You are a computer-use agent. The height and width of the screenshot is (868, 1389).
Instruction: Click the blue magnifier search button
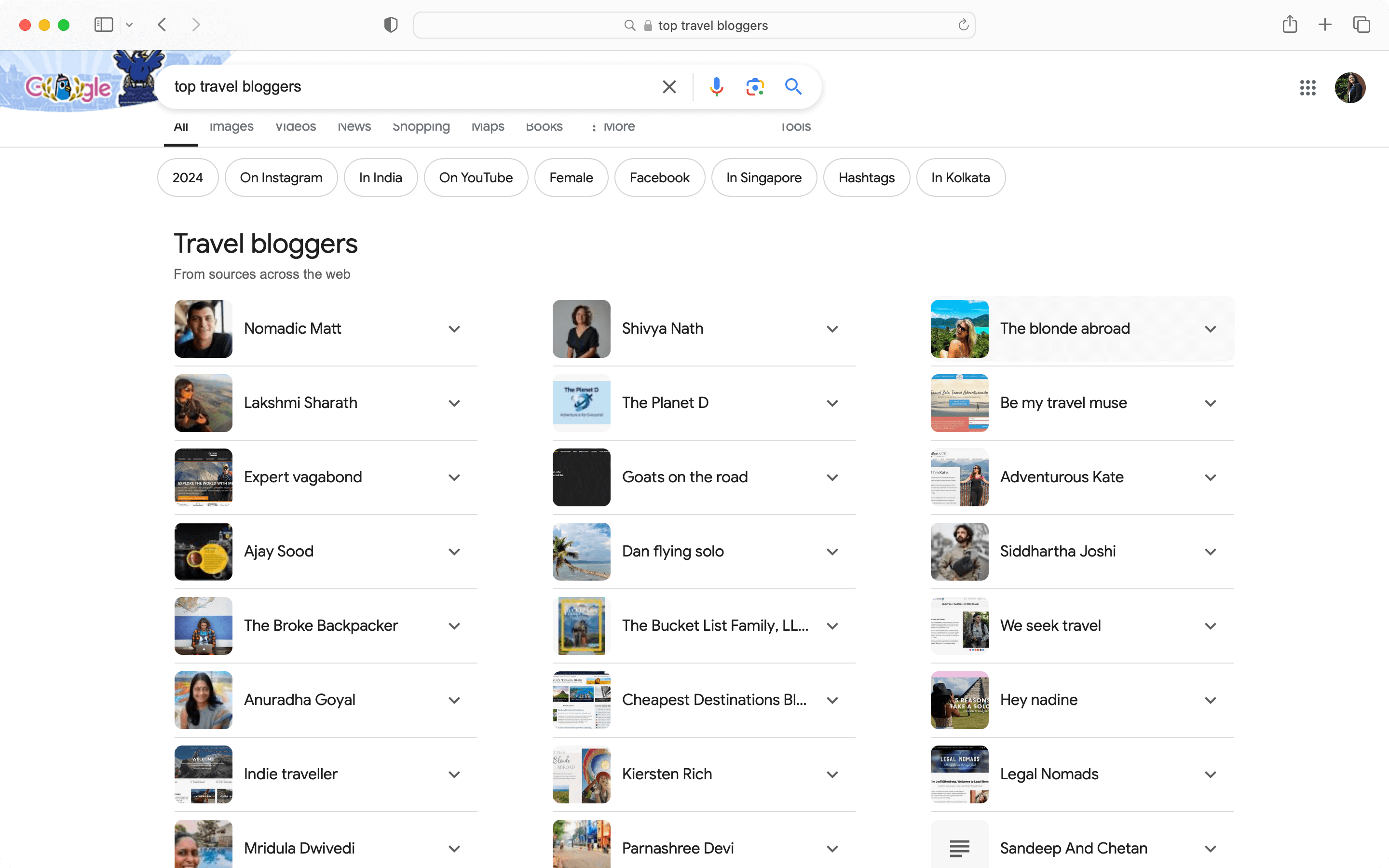[793, 86]
